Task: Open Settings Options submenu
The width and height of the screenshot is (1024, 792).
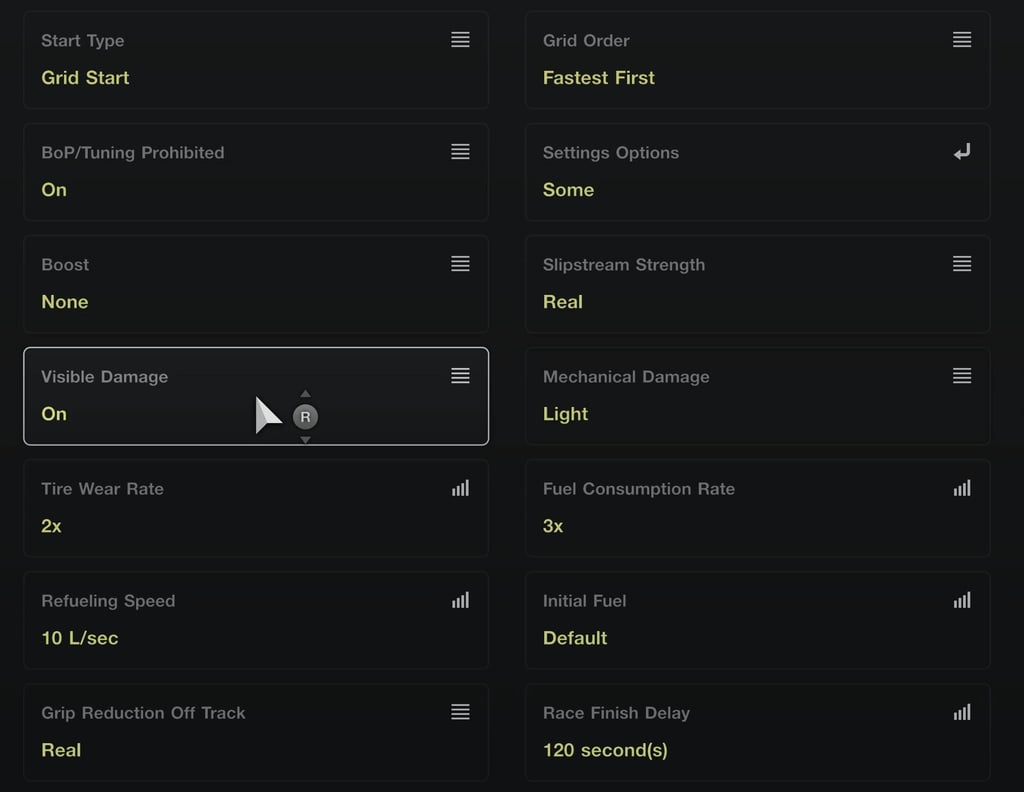Action: (758, 172)
